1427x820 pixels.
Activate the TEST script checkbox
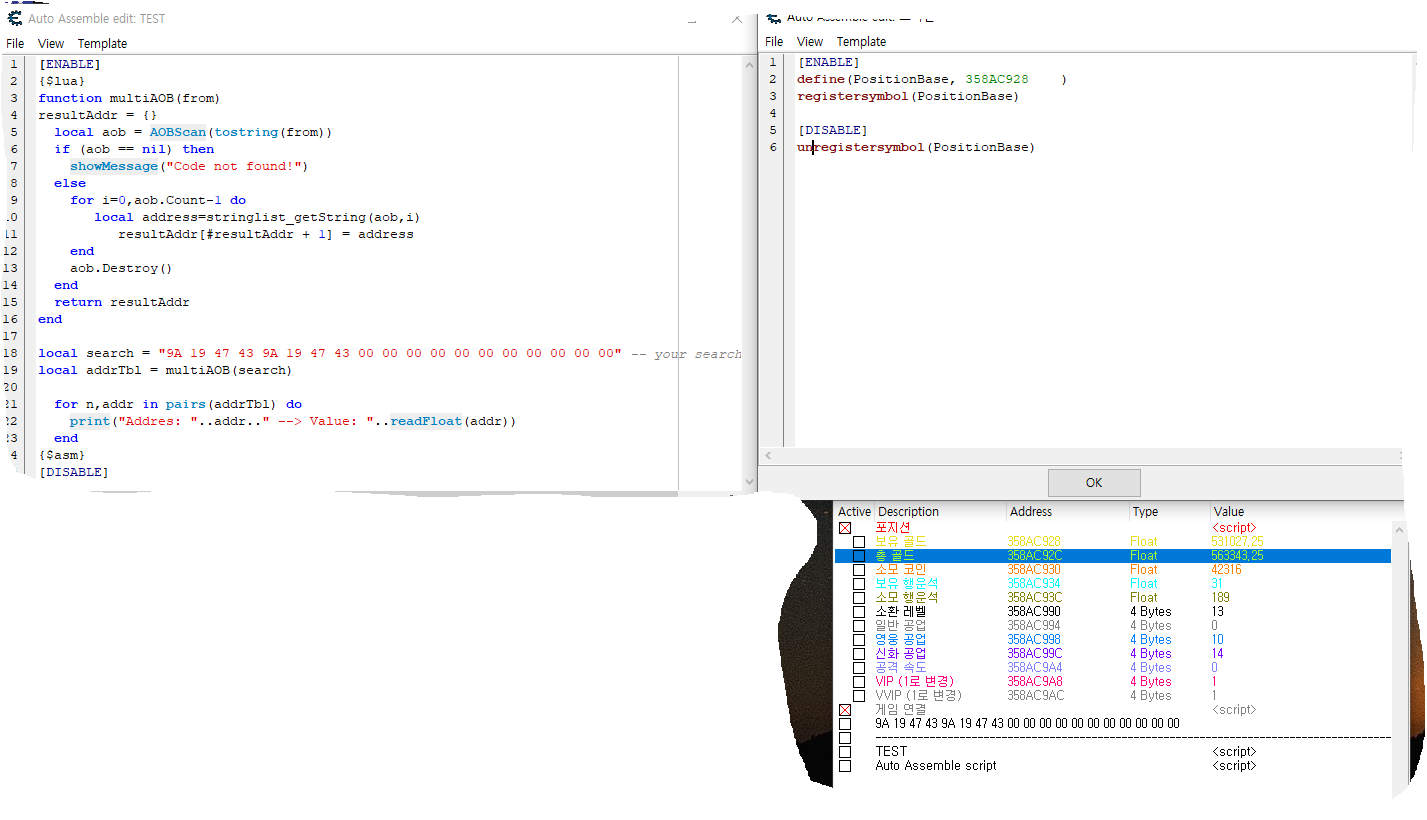pos(845,752)
